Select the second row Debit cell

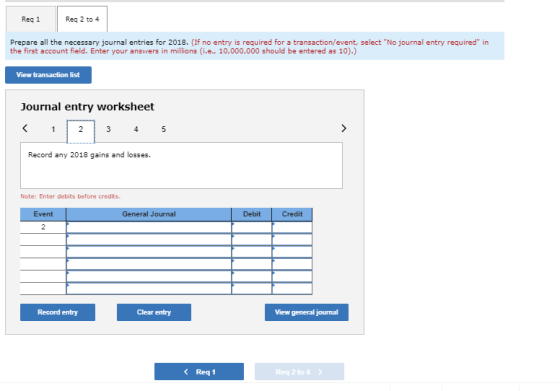pos(252,239)
